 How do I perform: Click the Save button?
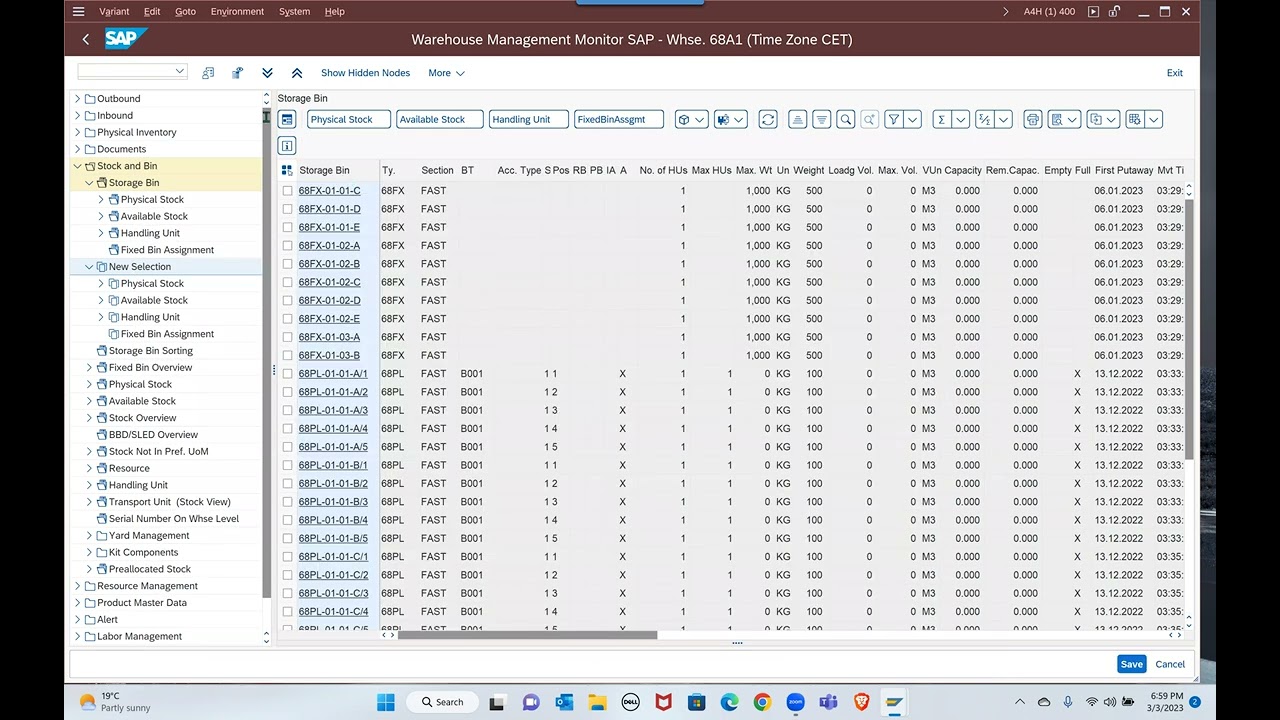click(x=1132, y=664)
